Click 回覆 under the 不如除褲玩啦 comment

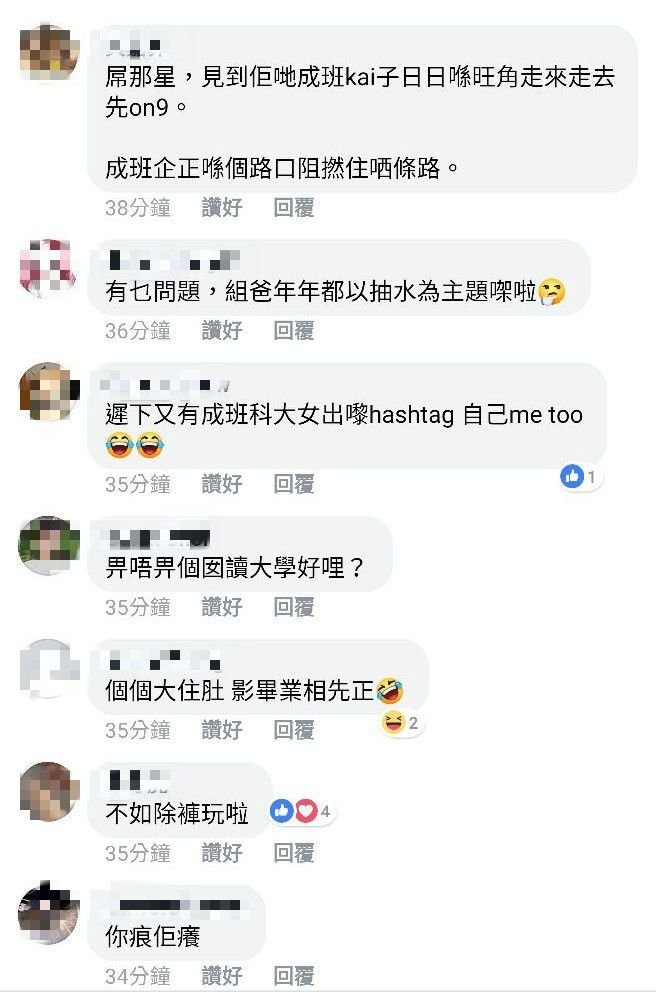[x=293, y=852]
